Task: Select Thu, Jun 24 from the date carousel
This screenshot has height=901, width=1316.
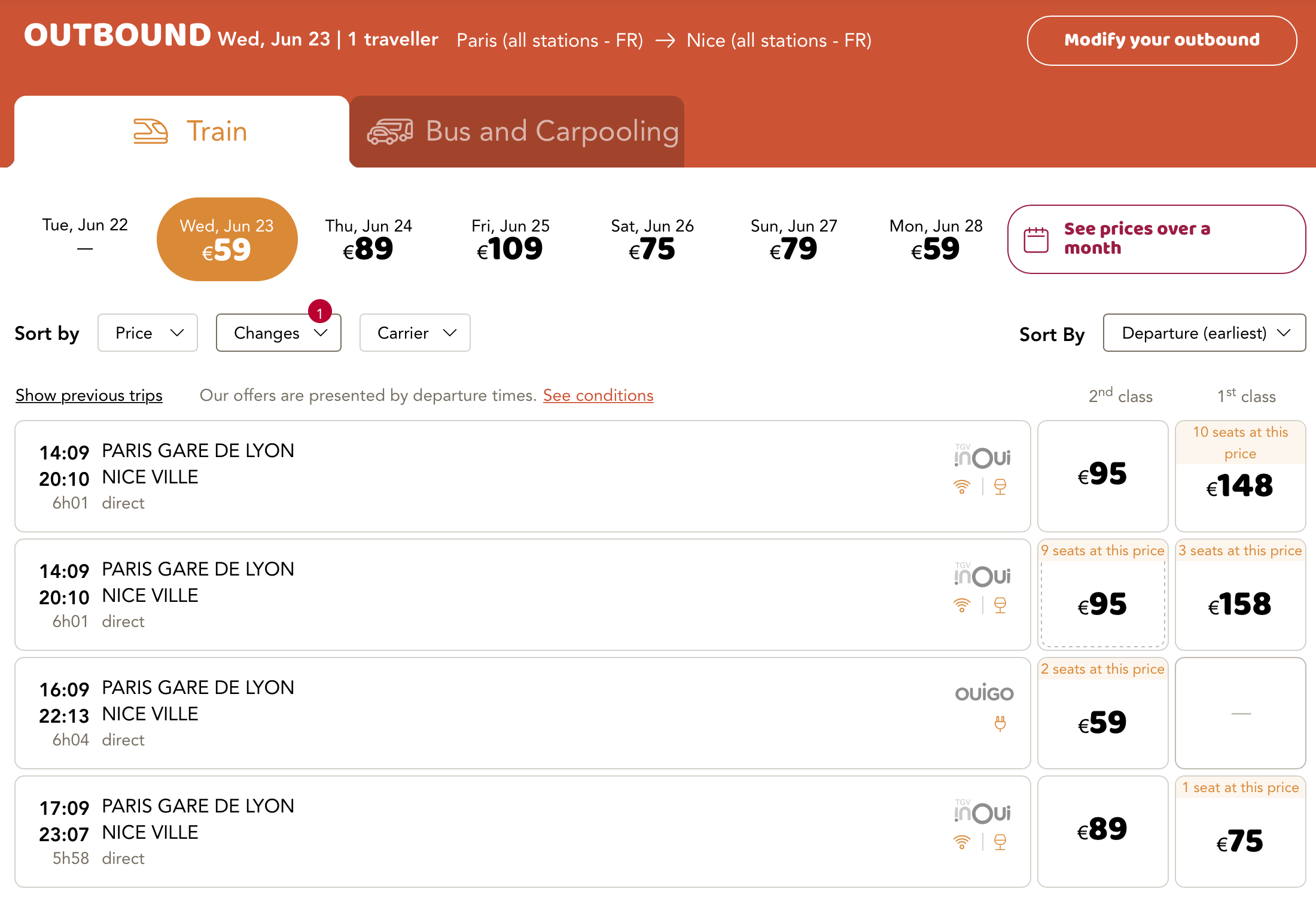Action: point(368,239)
